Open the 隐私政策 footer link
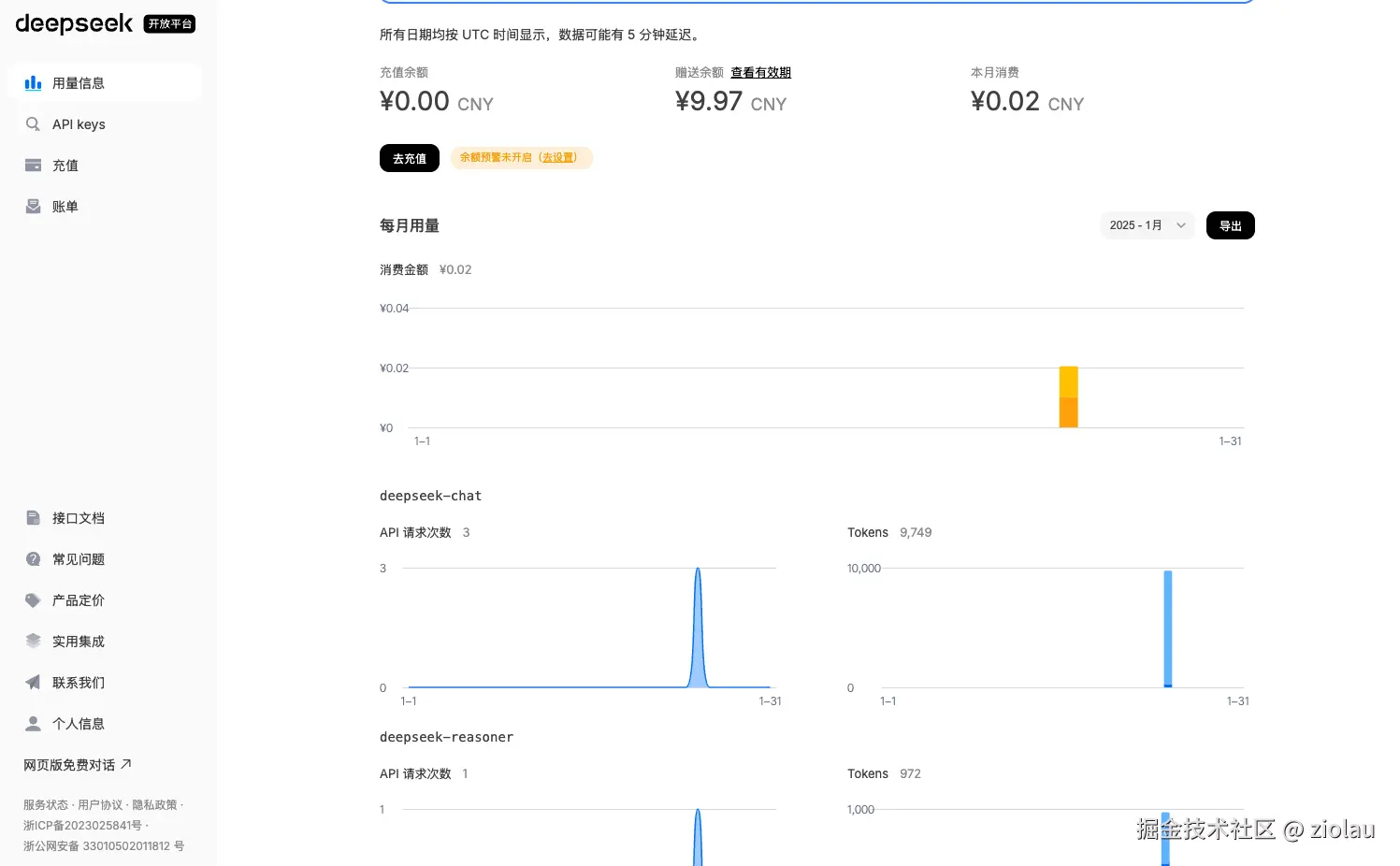 [154, 804]
